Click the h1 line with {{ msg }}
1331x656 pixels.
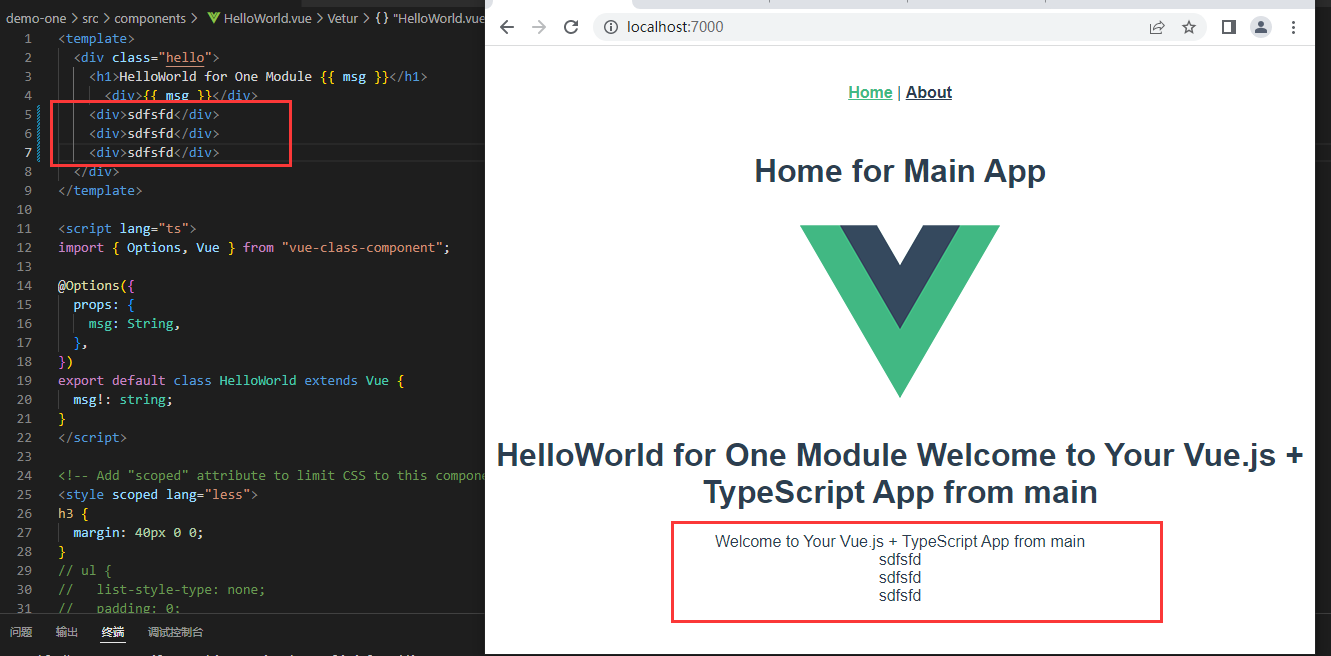258,76
